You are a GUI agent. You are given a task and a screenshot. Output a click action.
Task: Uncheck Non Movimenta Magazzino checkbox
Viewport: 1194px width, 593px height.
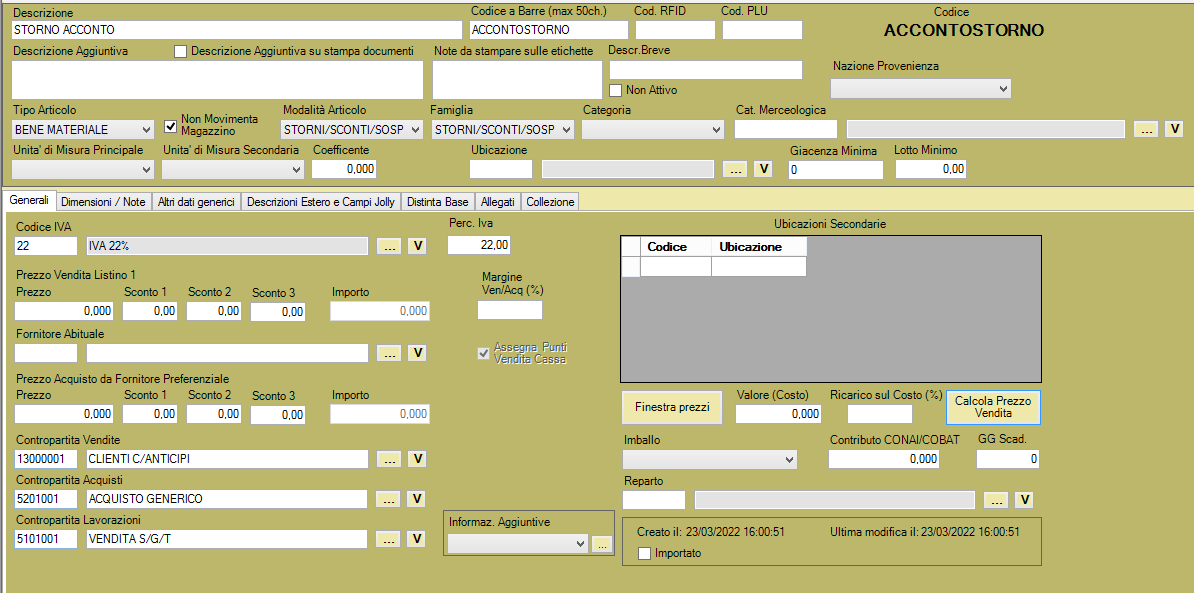171,126
